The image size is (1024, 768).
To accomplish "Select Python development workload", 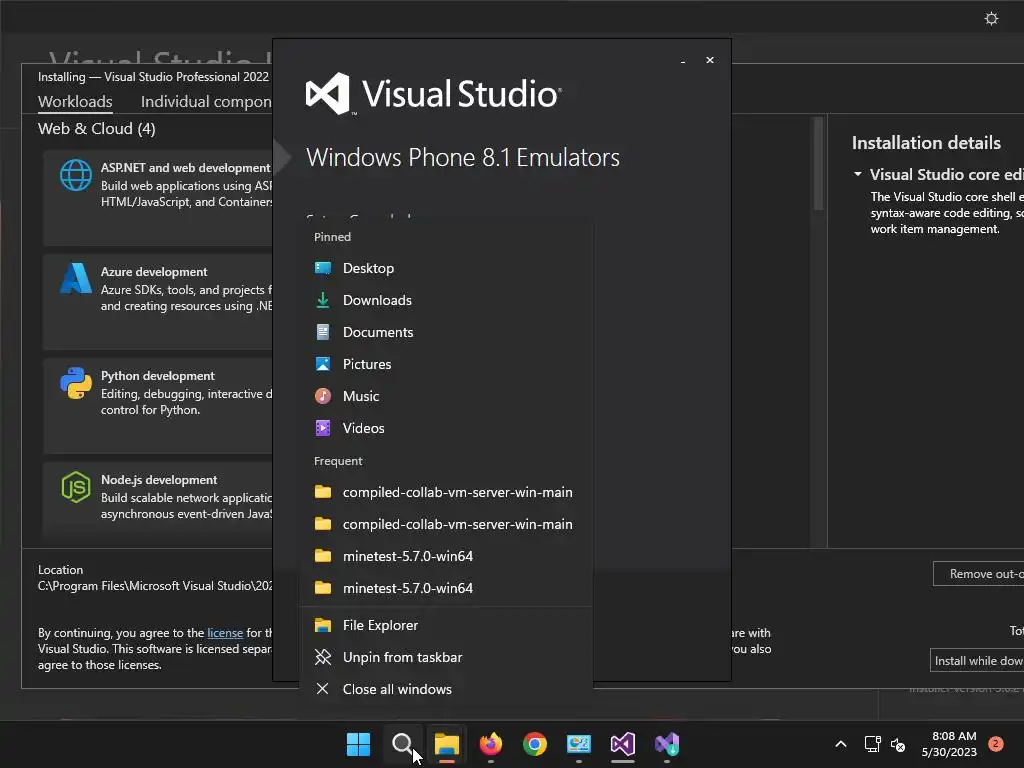I will (158, 406).
